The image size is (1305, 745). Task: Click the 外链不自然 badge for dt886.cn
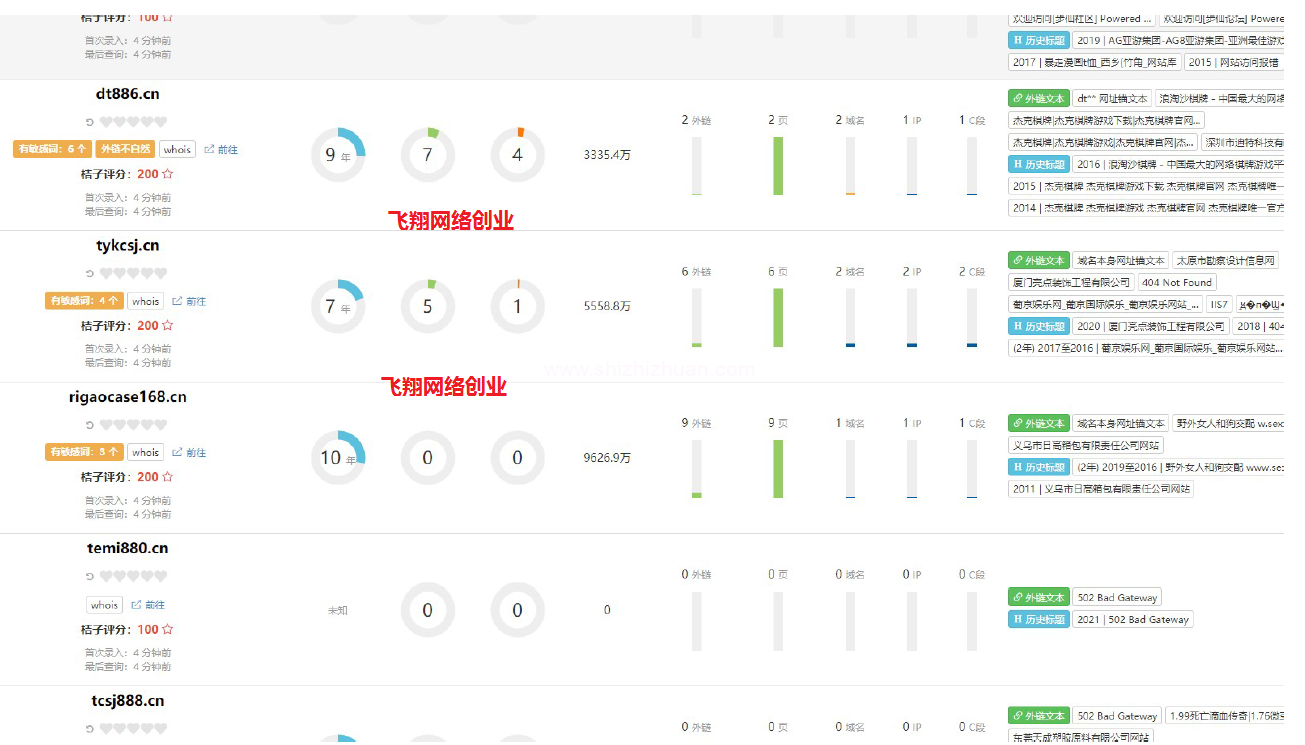tap(125, 150)
